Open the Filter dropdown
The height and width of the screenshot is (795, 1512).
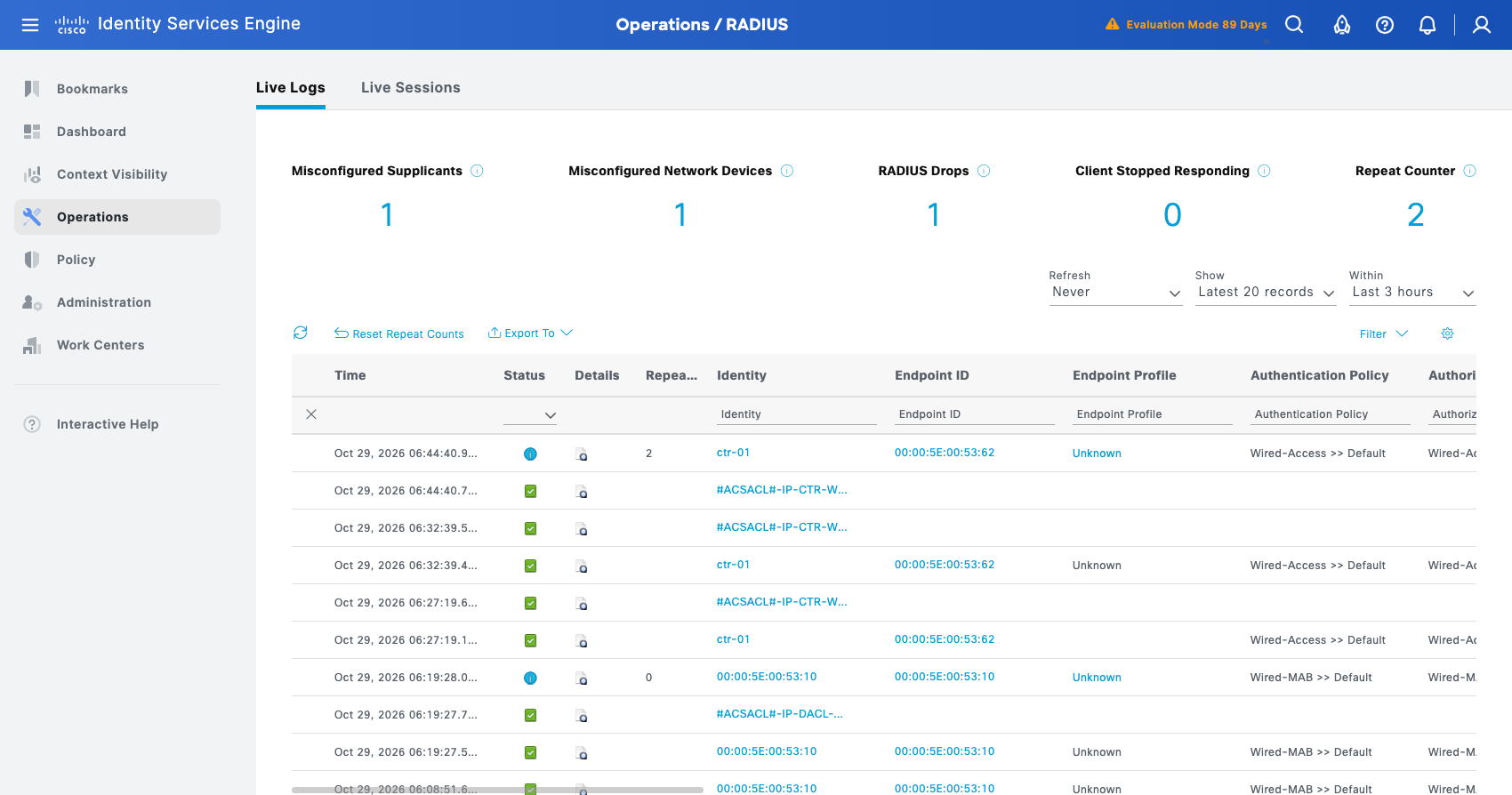(x=1384, y=334)
